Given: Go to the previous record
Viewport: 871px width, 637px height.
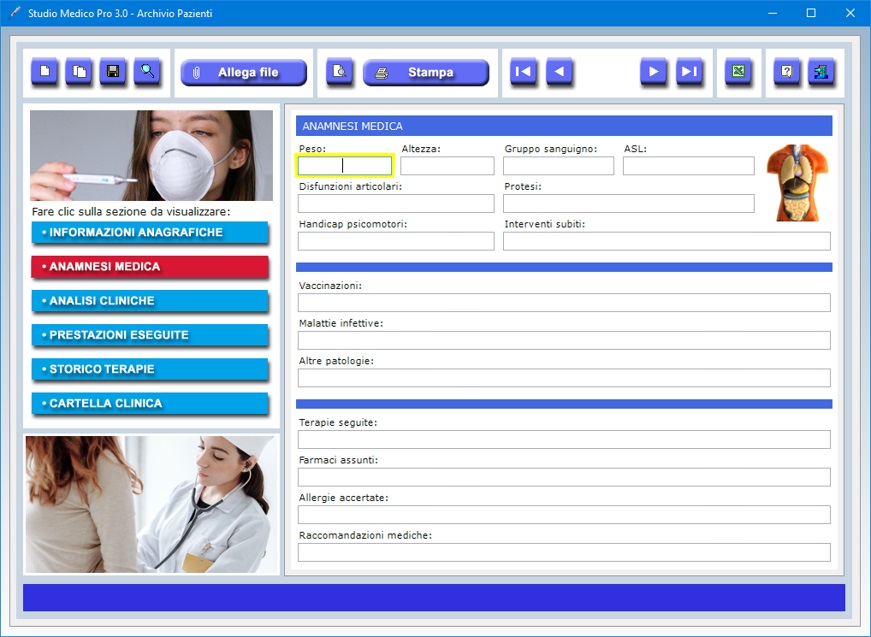Looking at the screenshot, I should point(559,72).
